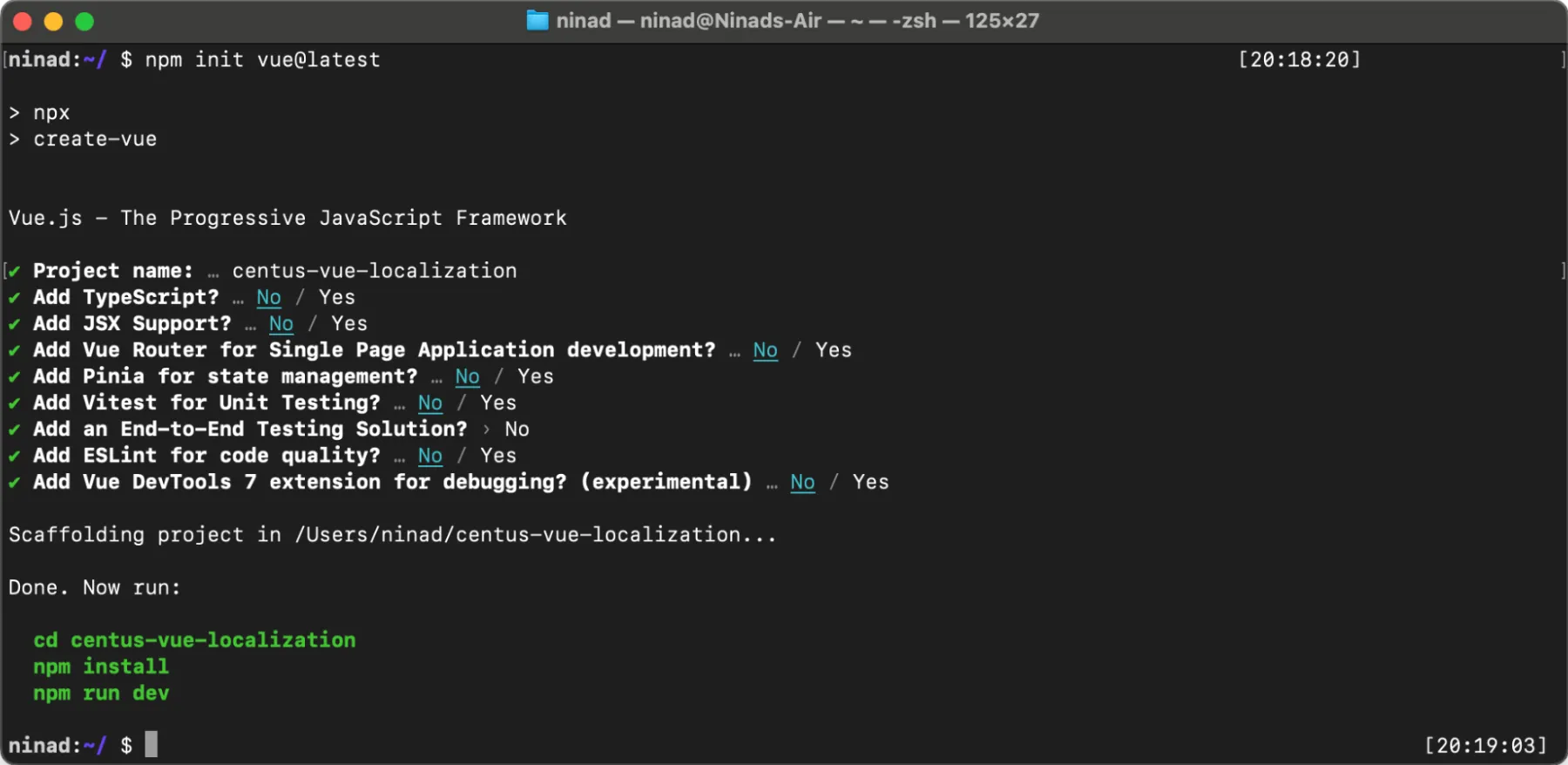
Task: Click underlined 'No' for Vue DevTools 7
Action: tap(803, 482)
